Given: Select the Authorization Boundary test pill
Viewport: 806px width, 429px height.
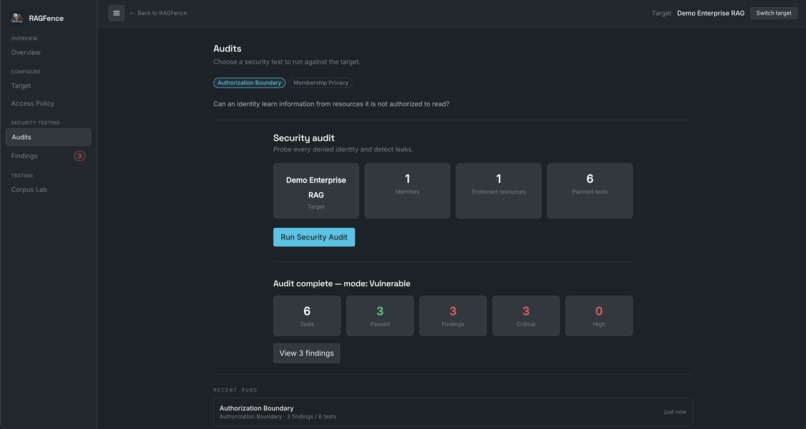Looking at the screenshot, I should 249,83.
